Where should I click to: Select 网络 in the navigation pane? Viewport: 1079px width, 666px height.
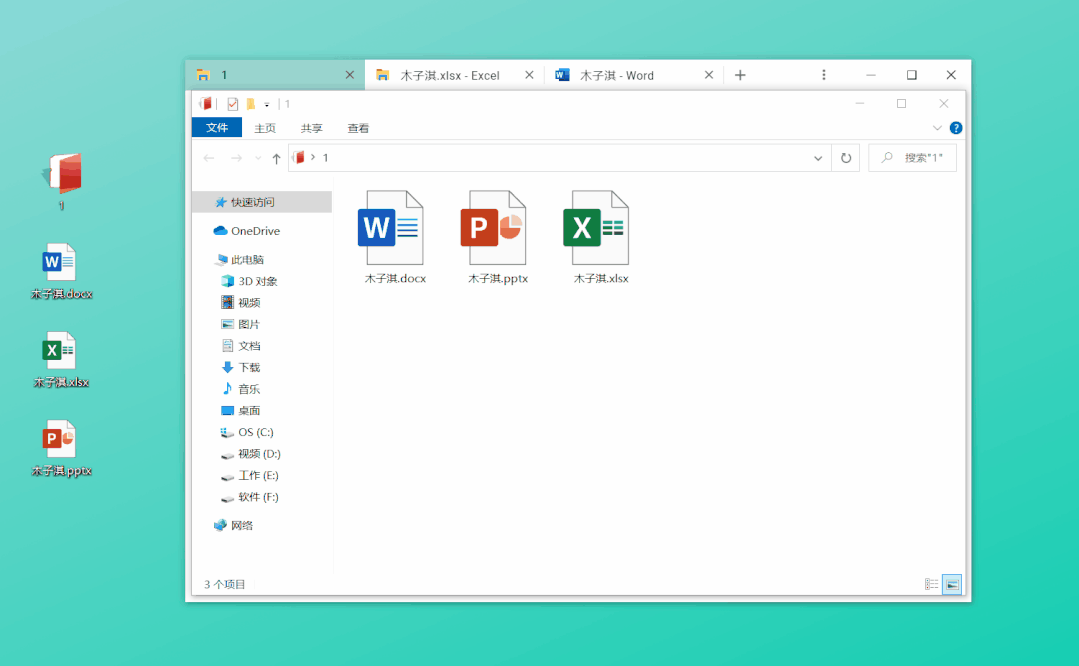[233, 525]
